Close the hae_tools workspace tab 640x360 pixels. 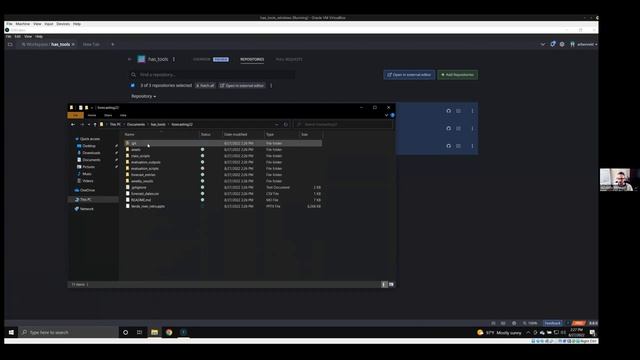(73, 44)
